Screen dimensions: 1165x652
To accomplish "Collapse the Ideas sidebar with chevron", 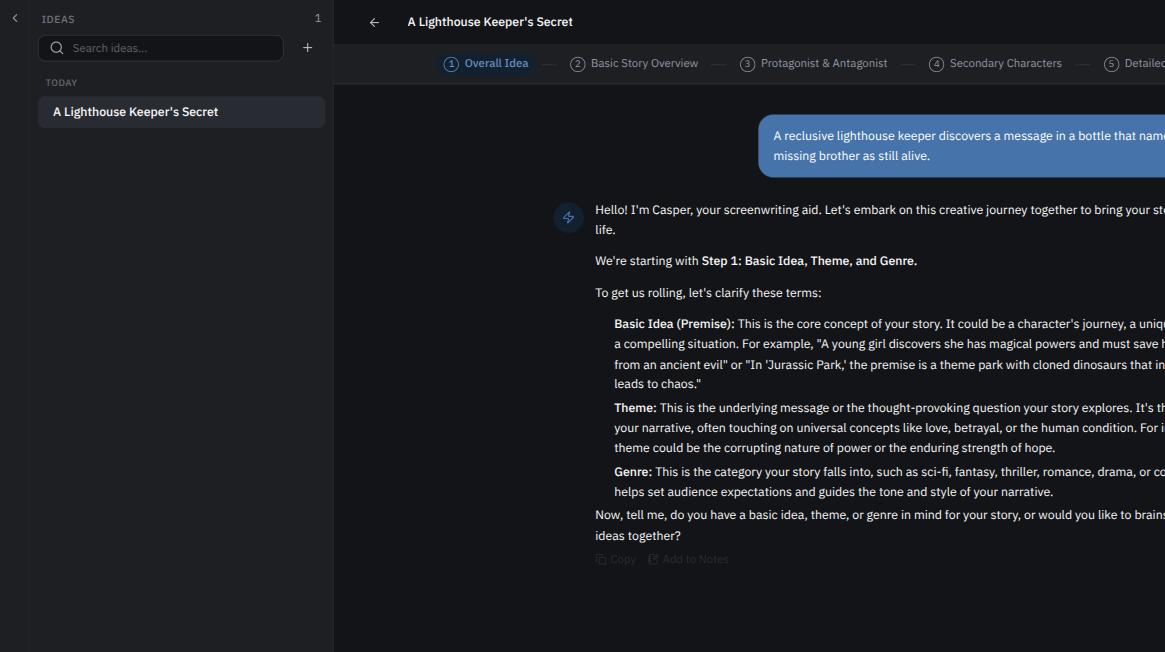I will pos(15,19).
